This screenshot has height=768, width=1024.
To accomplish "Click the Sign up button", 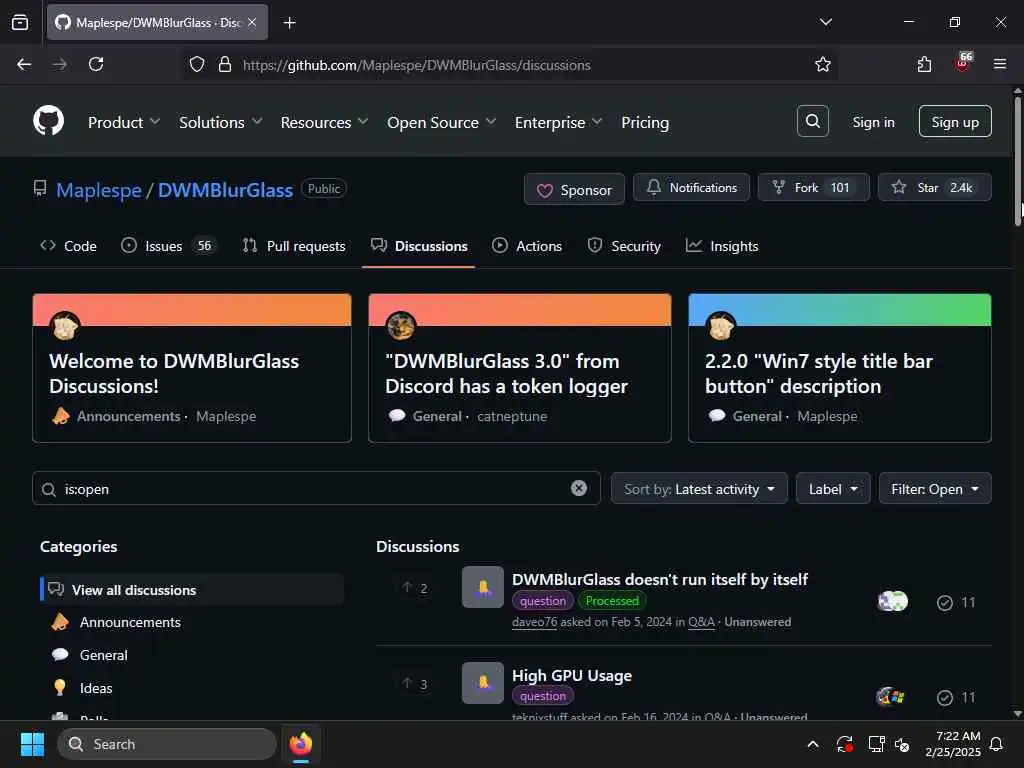I will pos(955,121).
